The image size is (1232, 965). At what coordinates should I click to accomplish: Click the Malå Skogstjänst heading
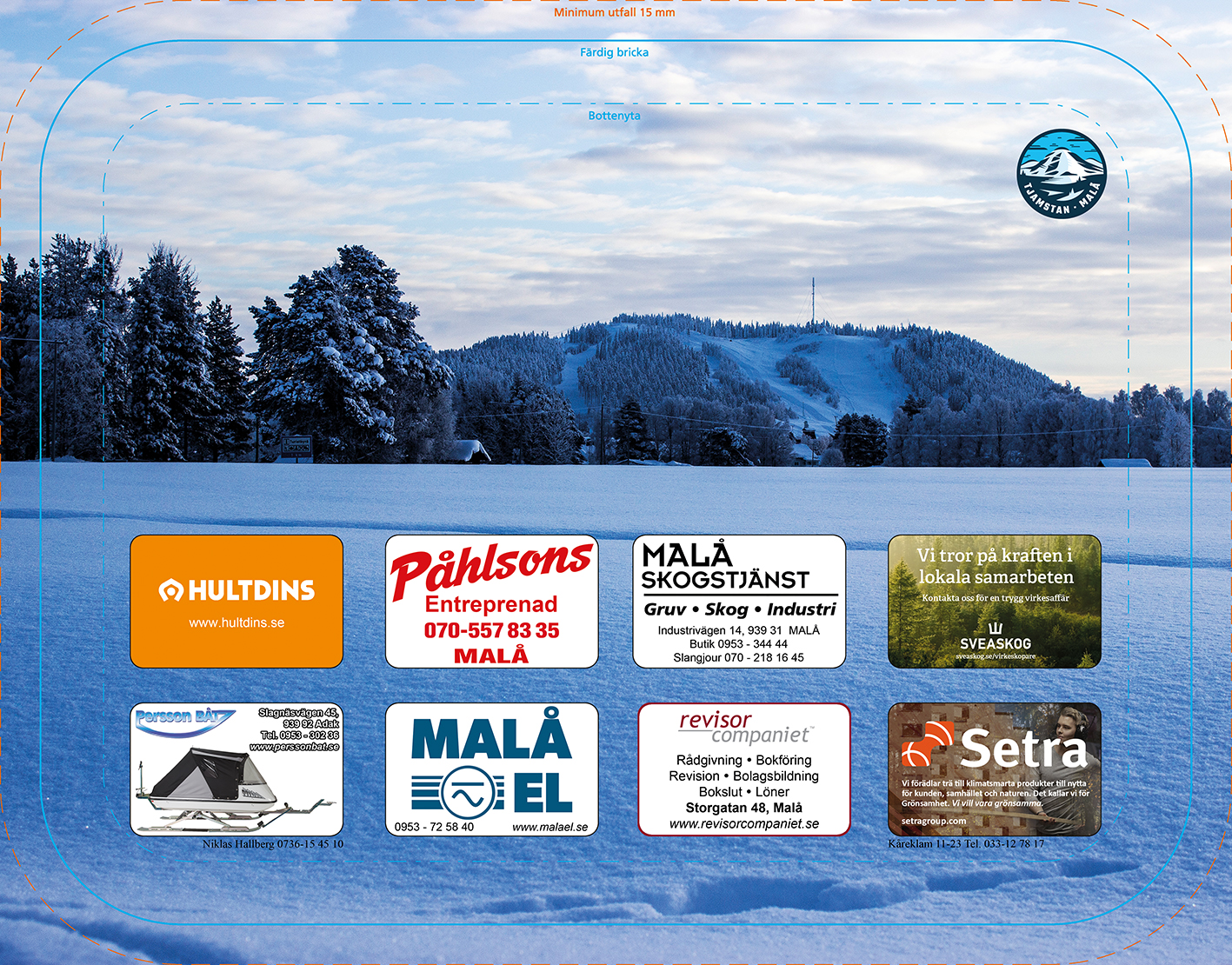[727, 566]
